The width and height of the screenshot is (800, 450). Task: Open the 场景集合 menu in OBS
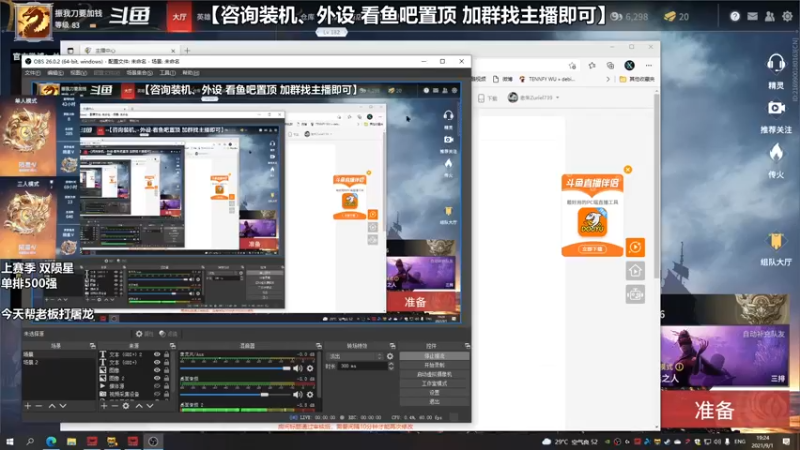tap(139, 73)
